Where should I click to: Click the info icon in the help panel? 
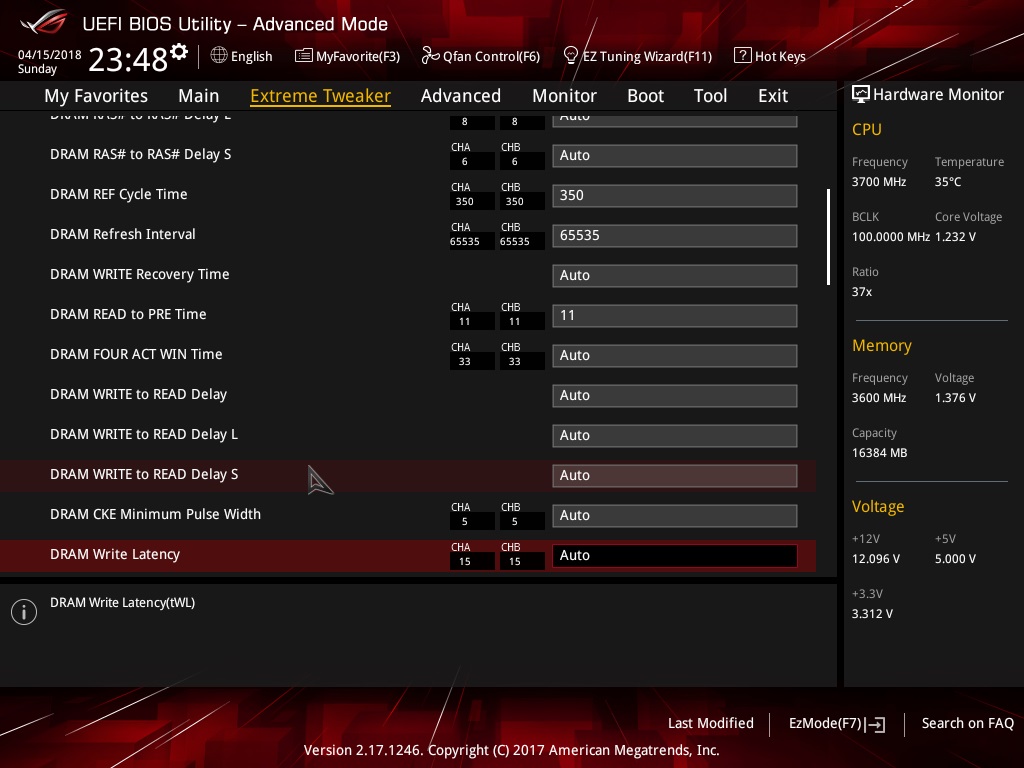[24, 612]
